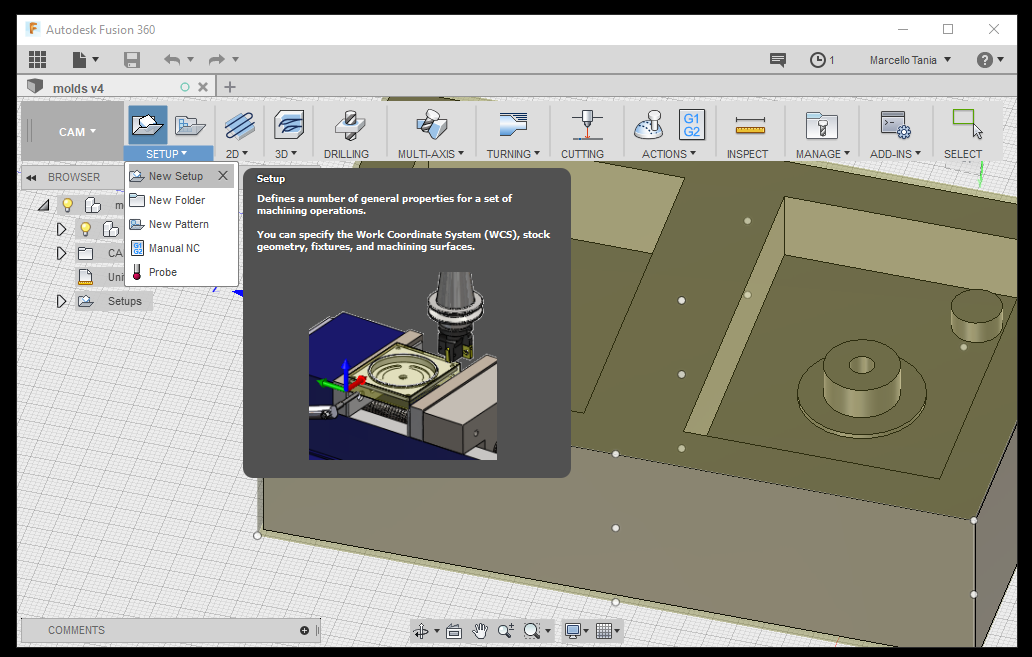Screen dimensions: 1032x657
Task: Choose New Folder from the Setup menu
Action: 181,200
